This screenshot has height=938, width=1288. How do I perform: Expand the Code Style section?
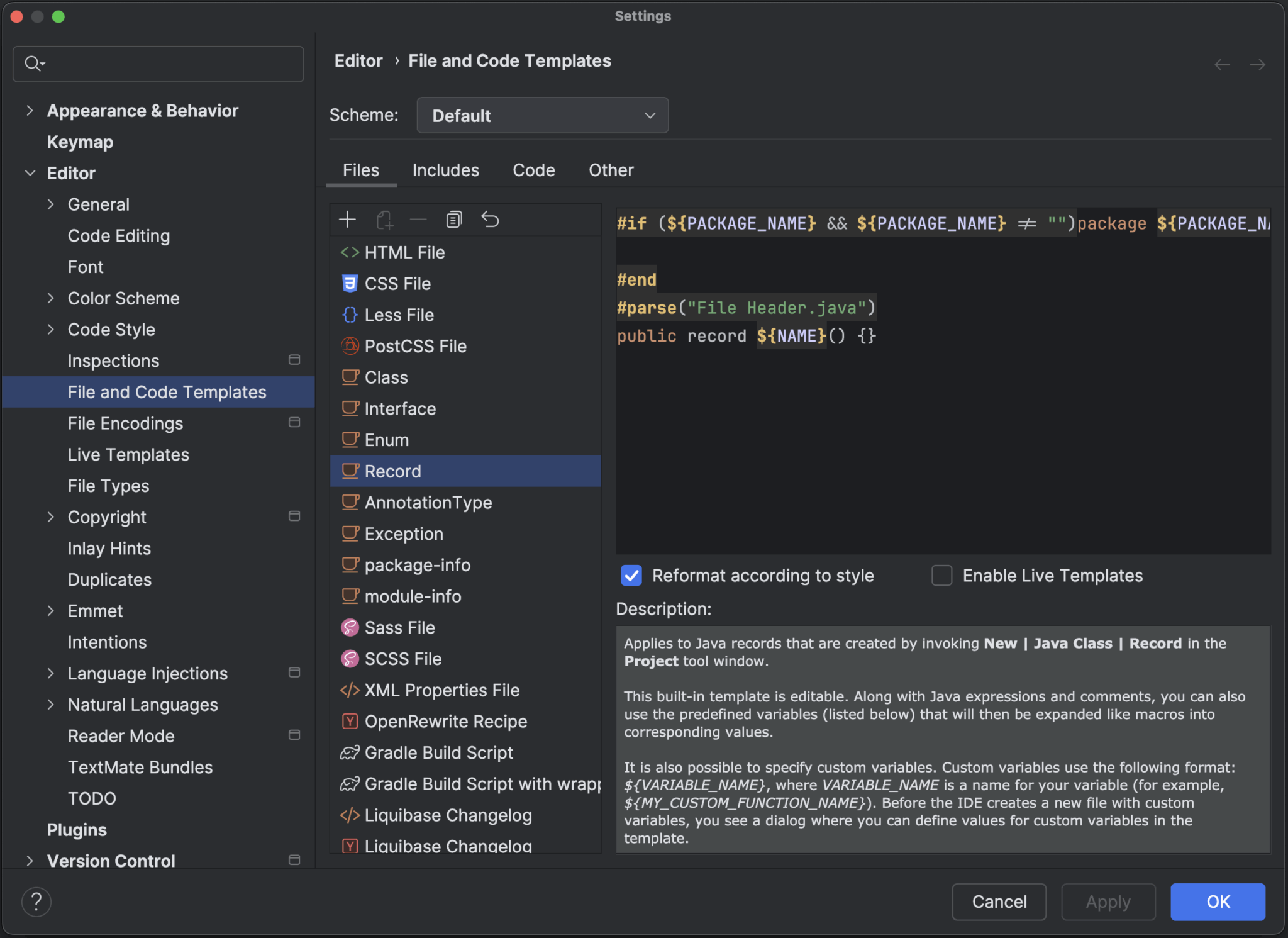click(52, 329)
